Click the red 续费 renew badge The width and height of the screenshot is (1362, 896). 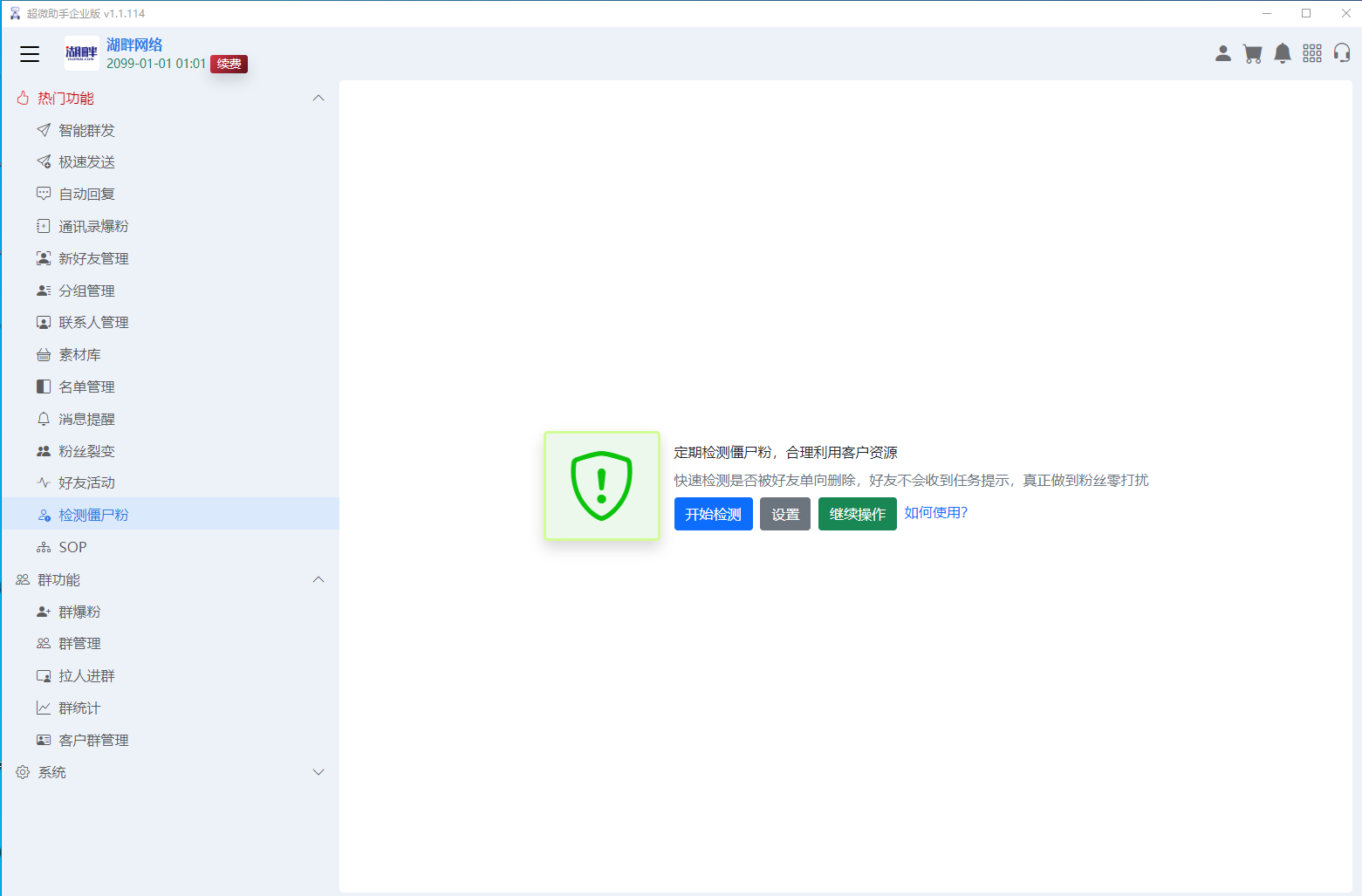coord(229,64)
